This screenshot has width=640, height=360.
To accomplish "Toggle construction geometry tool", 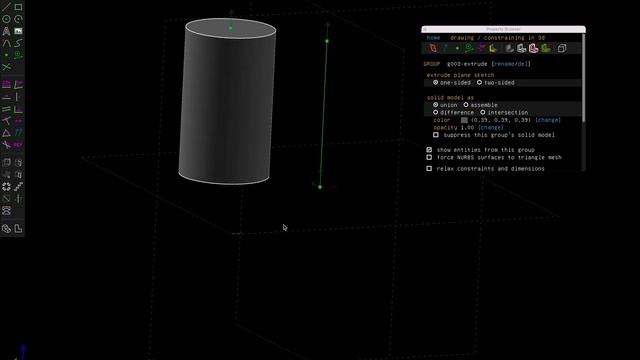I will click(18, 55).
